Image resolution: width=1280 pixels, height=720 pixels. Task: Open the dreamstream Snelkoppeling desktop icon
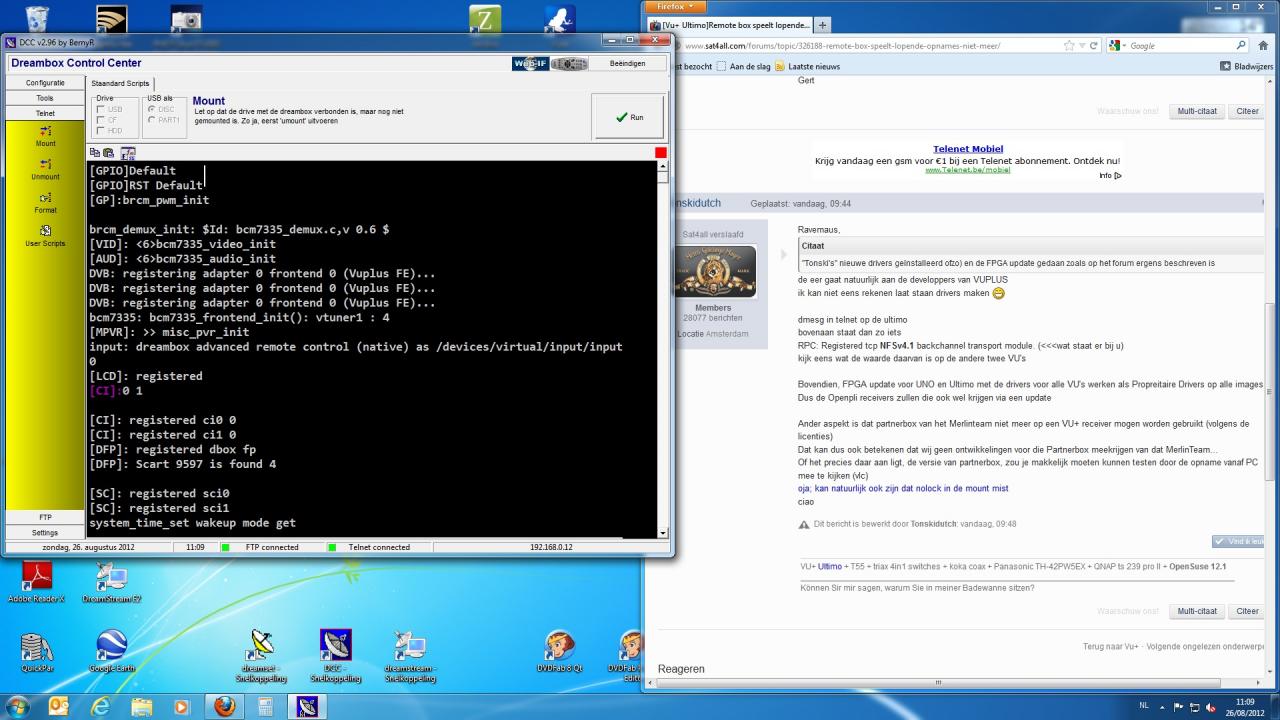point(410,656)
